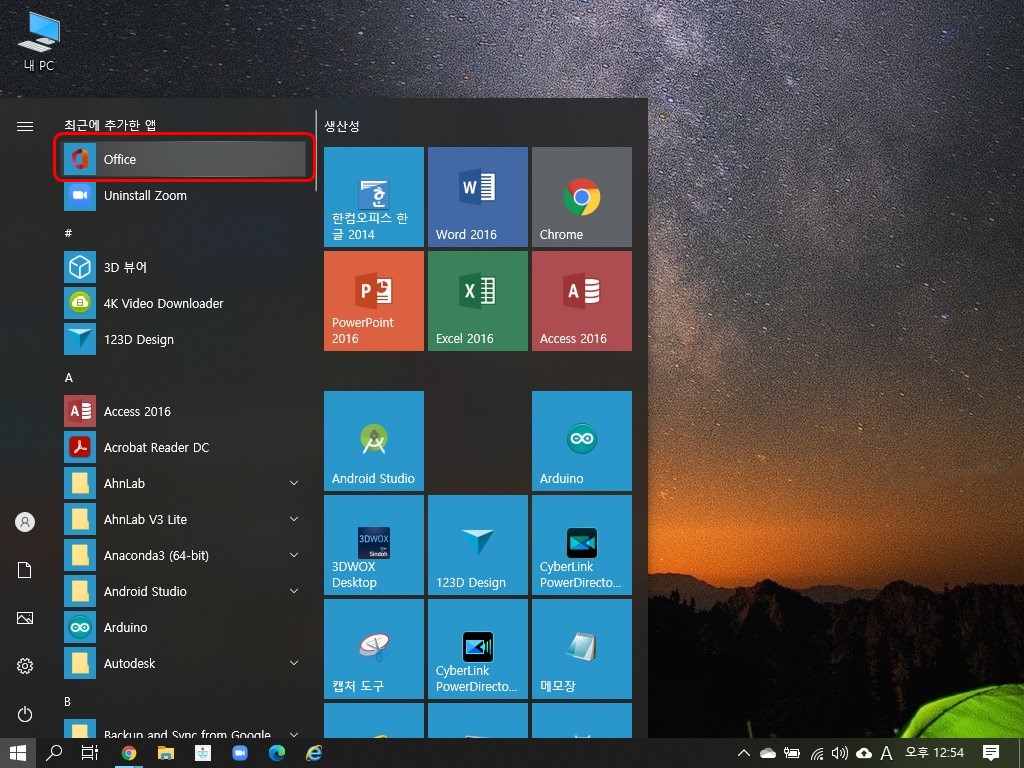This screenshot has height=768, width=1024.
Task: Click the 생산성 tile group title
Action: click(x=342, y=125)
